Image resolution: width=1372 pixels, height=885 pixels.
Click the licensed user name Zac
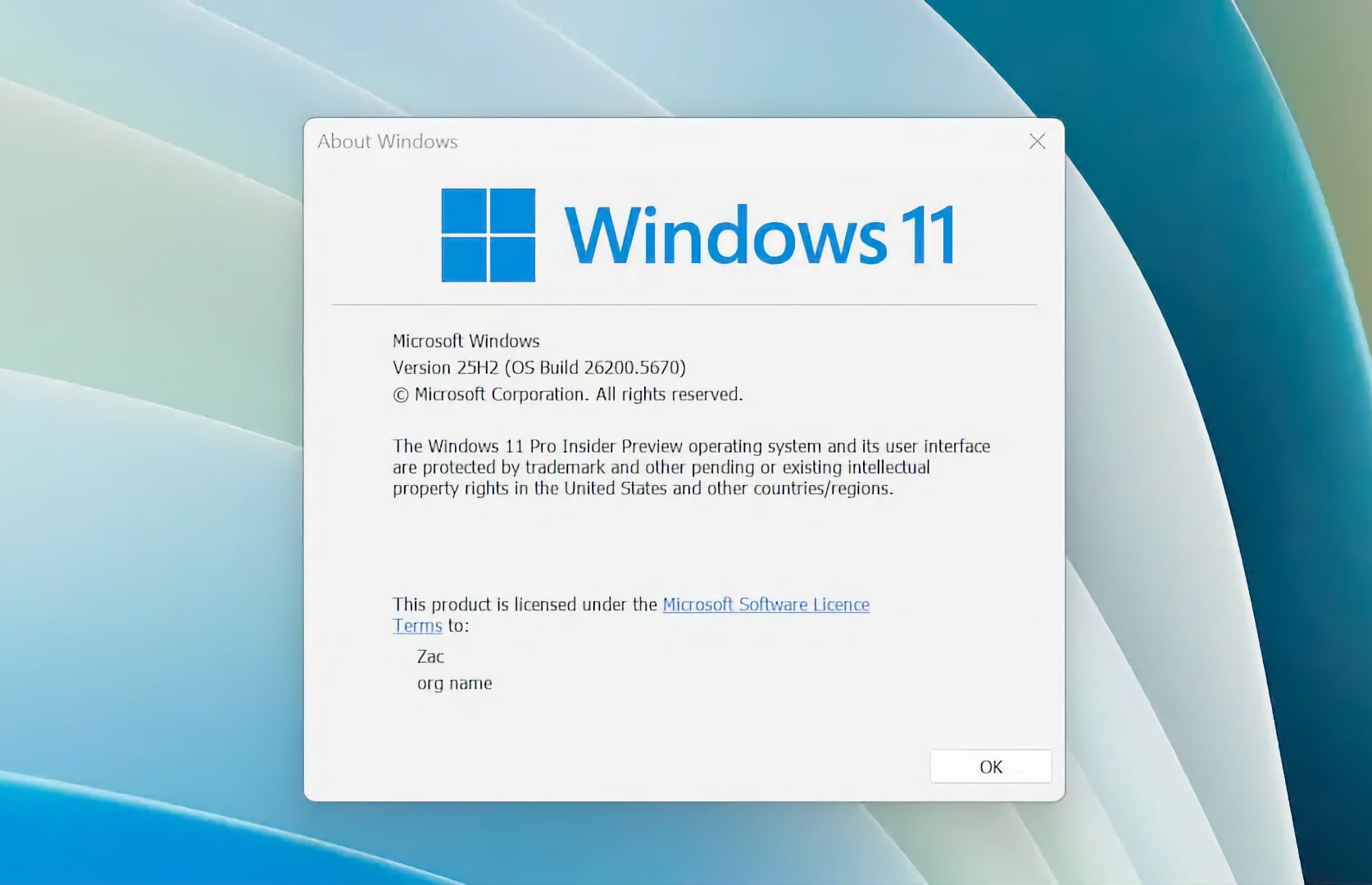tap(430, 657)
